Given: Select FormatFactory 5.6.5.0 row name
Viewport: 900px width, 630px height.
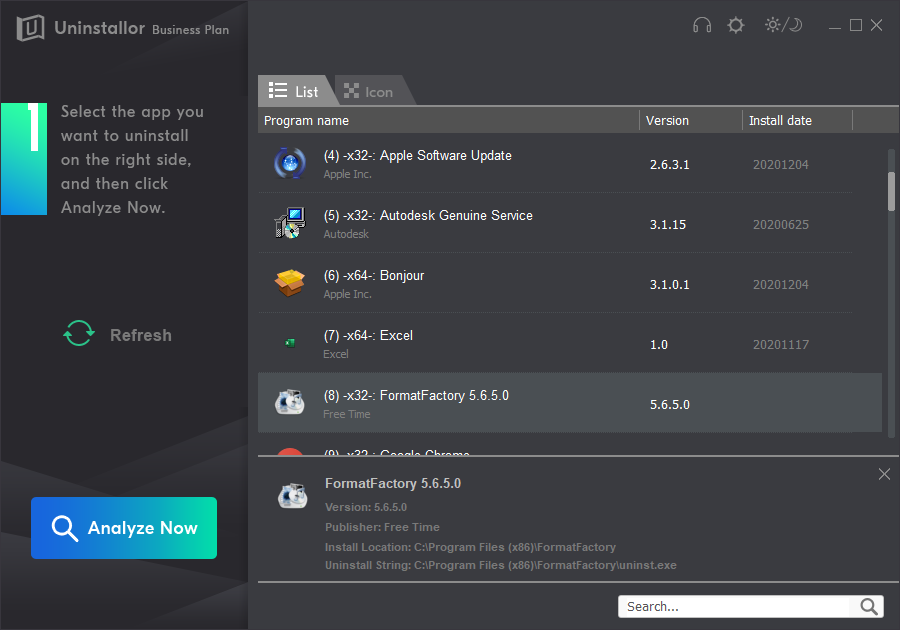Looking at the screenshot, I should pyautogui.click(x=416, y=395).
